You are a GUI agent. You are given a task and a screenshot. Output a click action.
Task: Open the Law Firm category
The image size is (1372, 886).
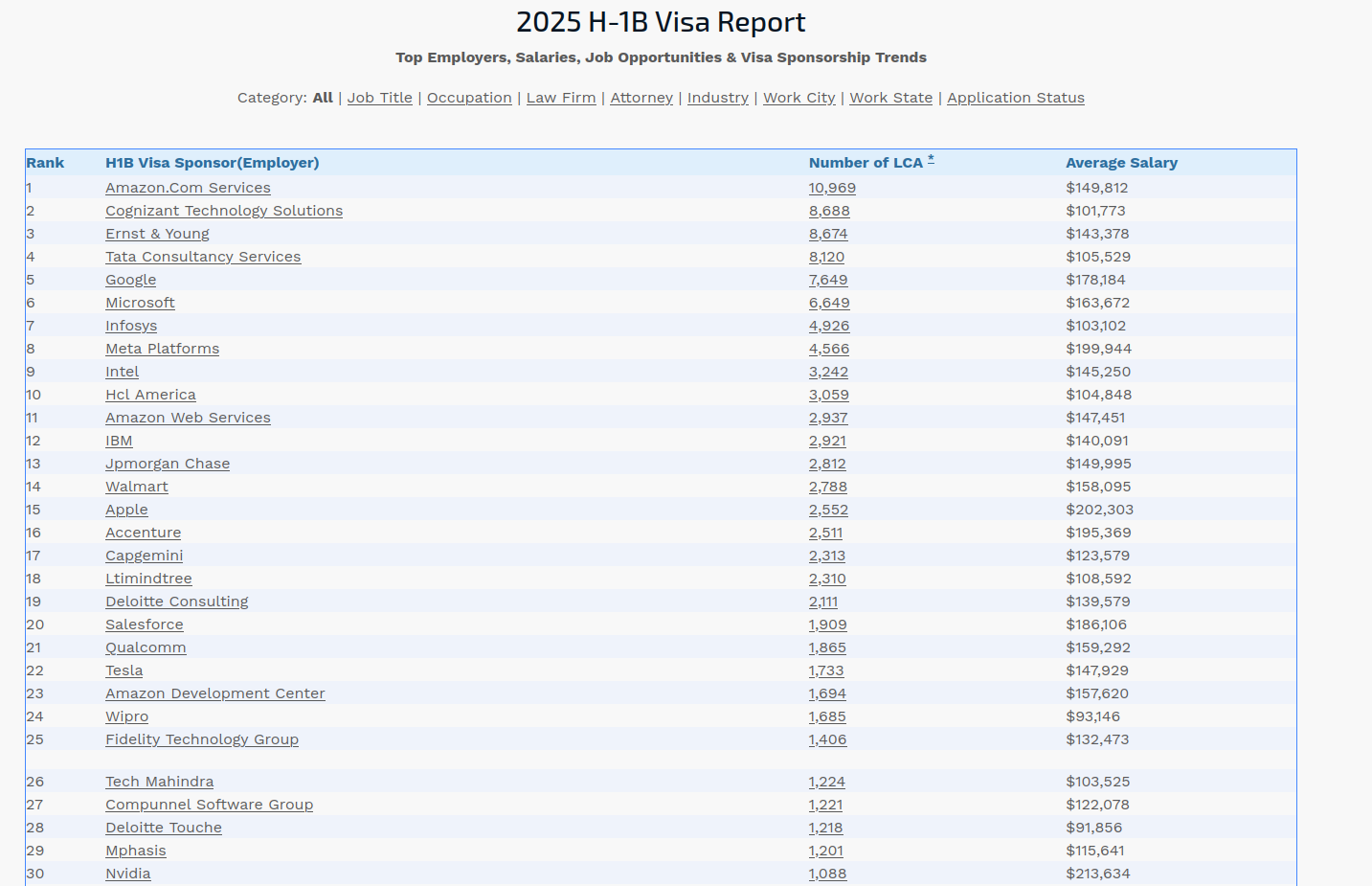pos(561,98)
